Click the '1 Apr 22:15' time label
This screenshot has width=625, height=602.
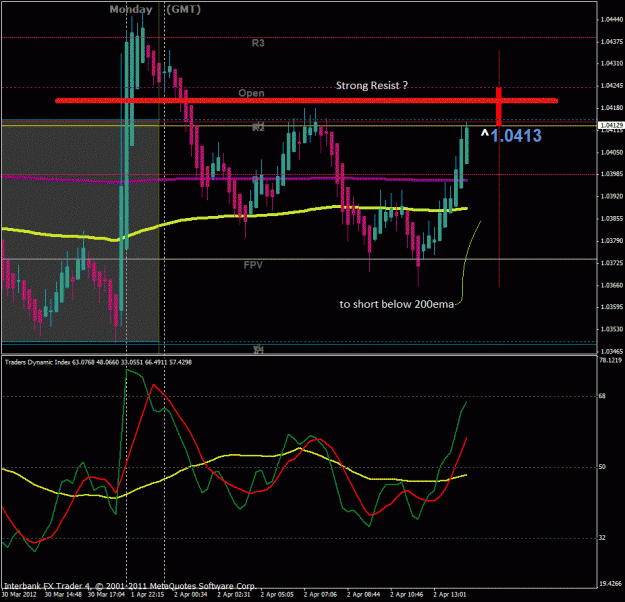[x=147, y=594]
